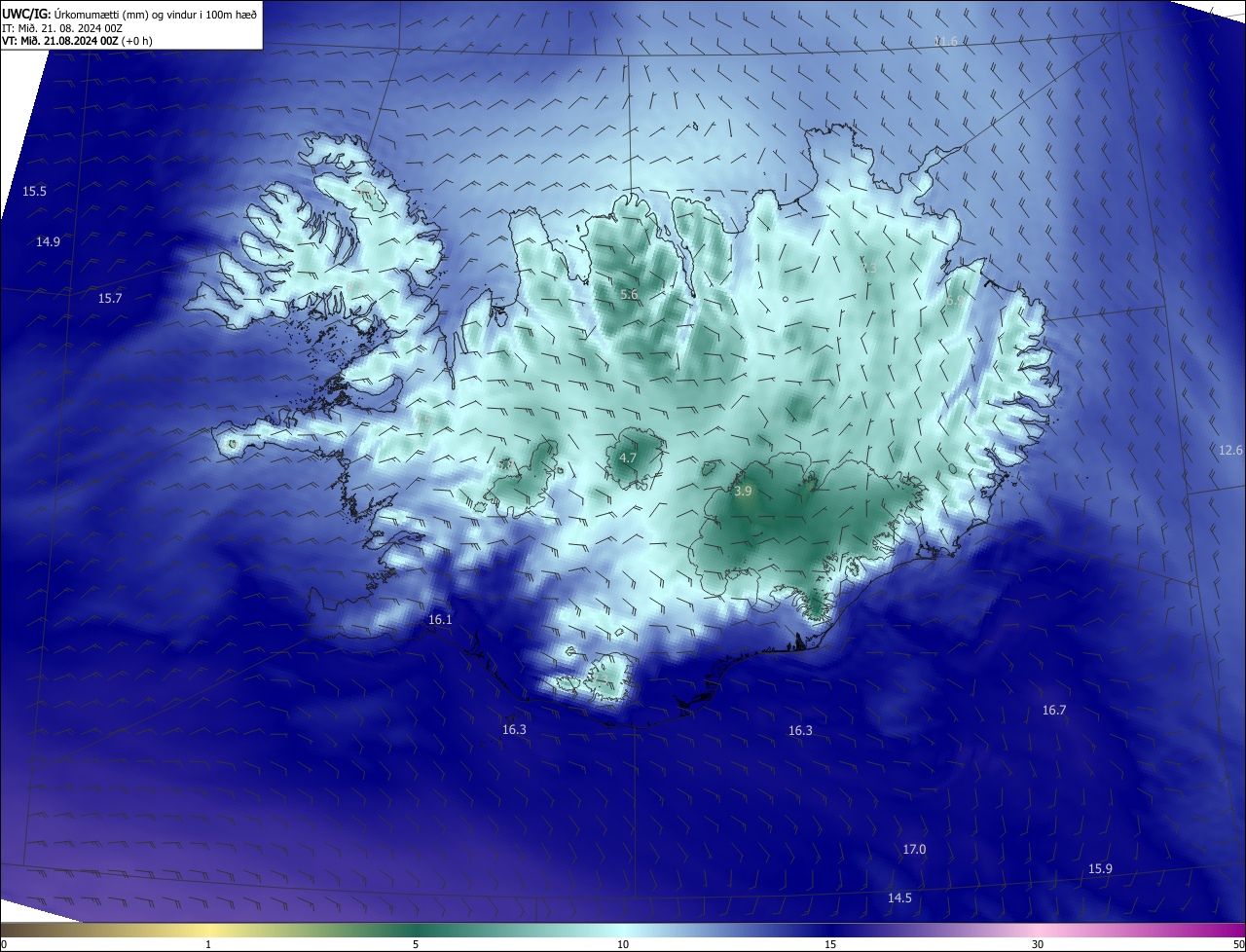The height and width of the screenshot is (952, 1246).
Task: Click the 16.3 label south of Westman Islands
Action: coord(514,730)
